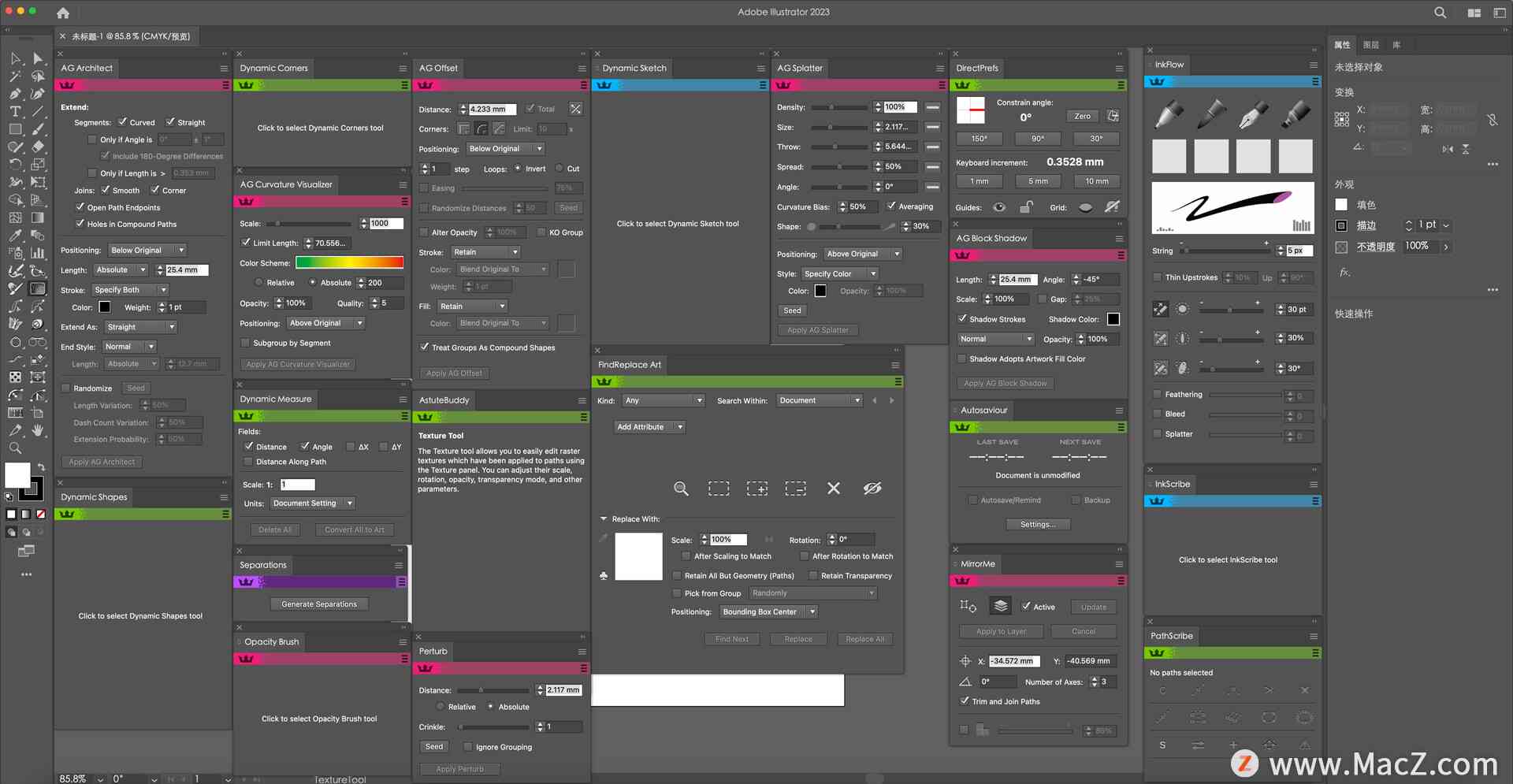Click the swap fill and stroke arrow
Screen dimensions: 1513x784
click(x=41, y=467)
